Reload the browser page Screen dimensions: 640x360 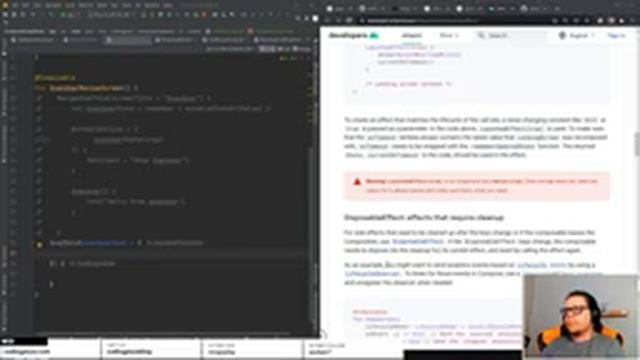tap(349, 20)
